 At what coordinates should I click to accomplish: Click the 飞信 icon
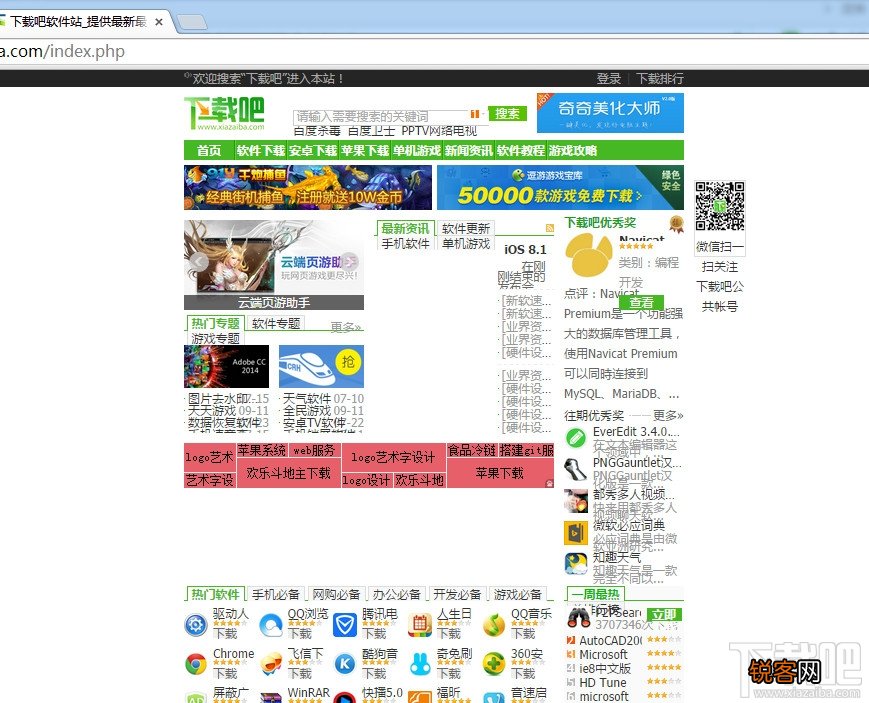point(270,664)
